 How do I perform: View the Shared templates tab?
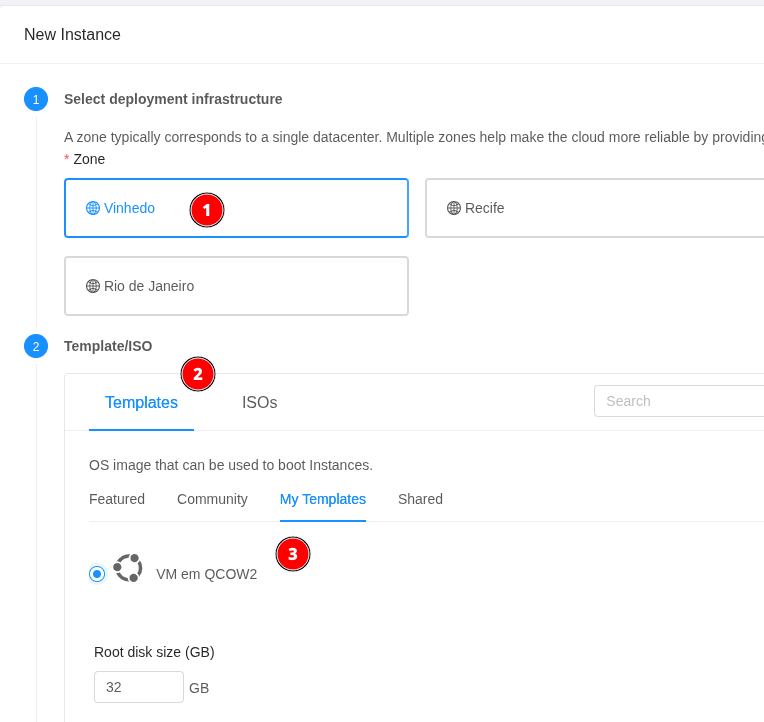pyautogui.click(x=420, y=499)
